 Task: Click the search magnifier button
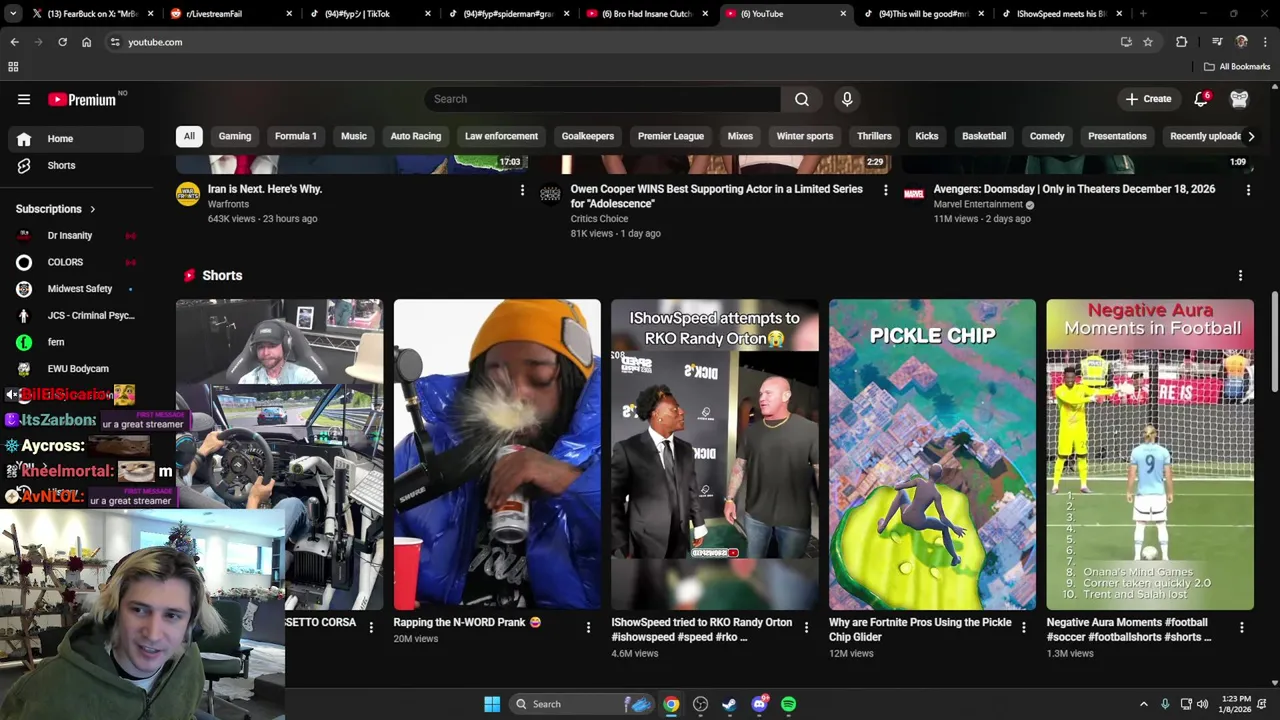click(802, 99)
